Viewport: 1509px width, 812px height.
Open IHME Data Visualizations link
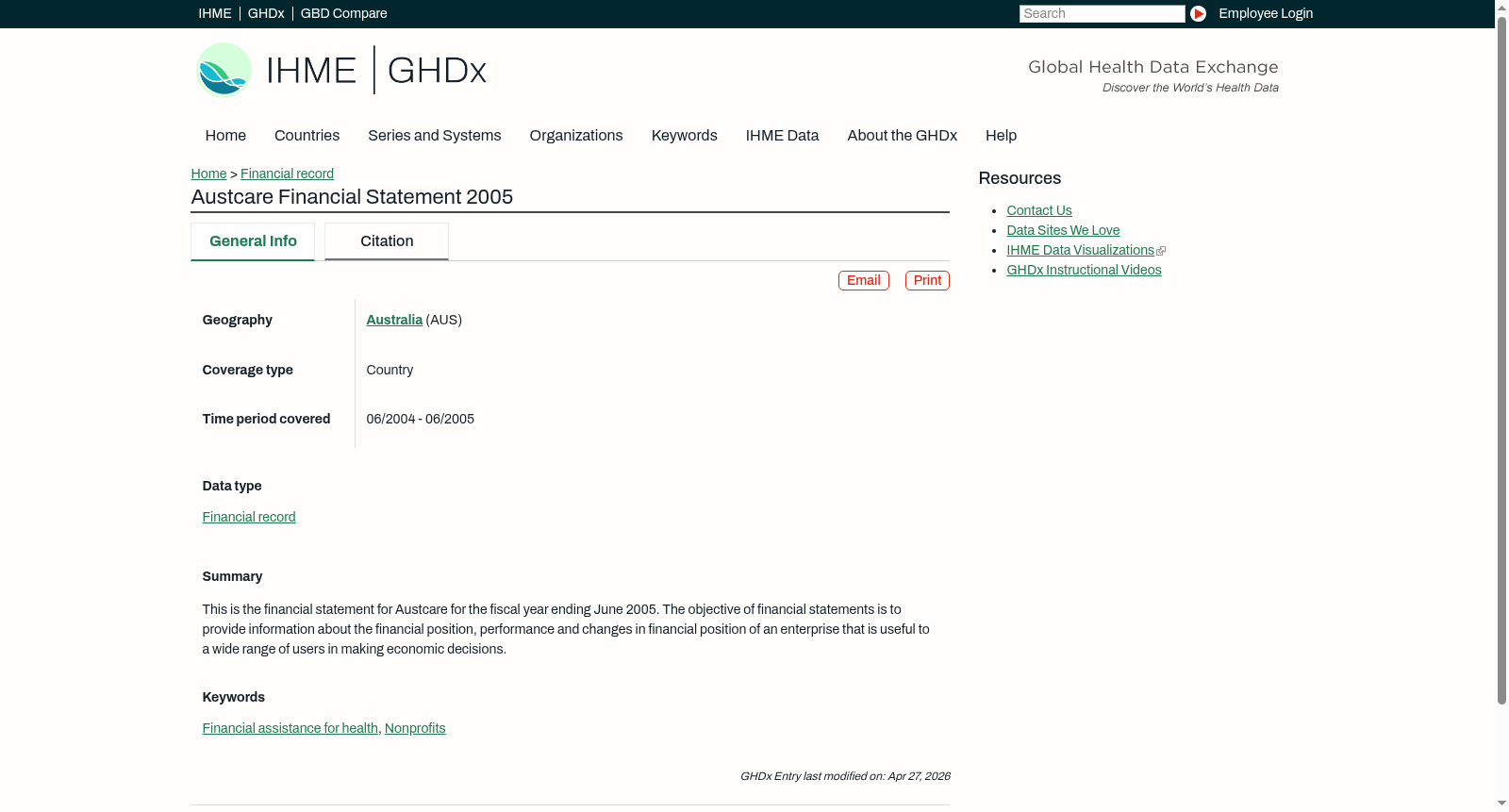[1080, 250]
